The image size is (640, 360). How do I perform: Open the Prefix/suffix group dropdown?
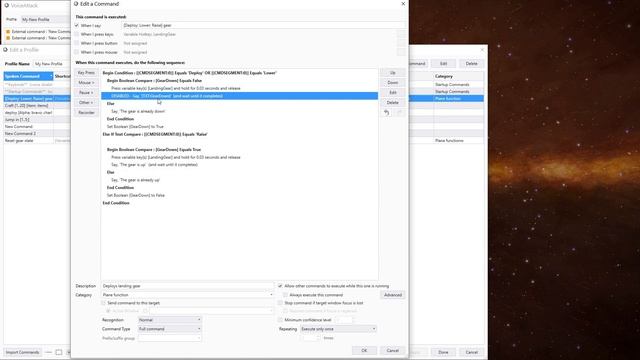[169, 338]
